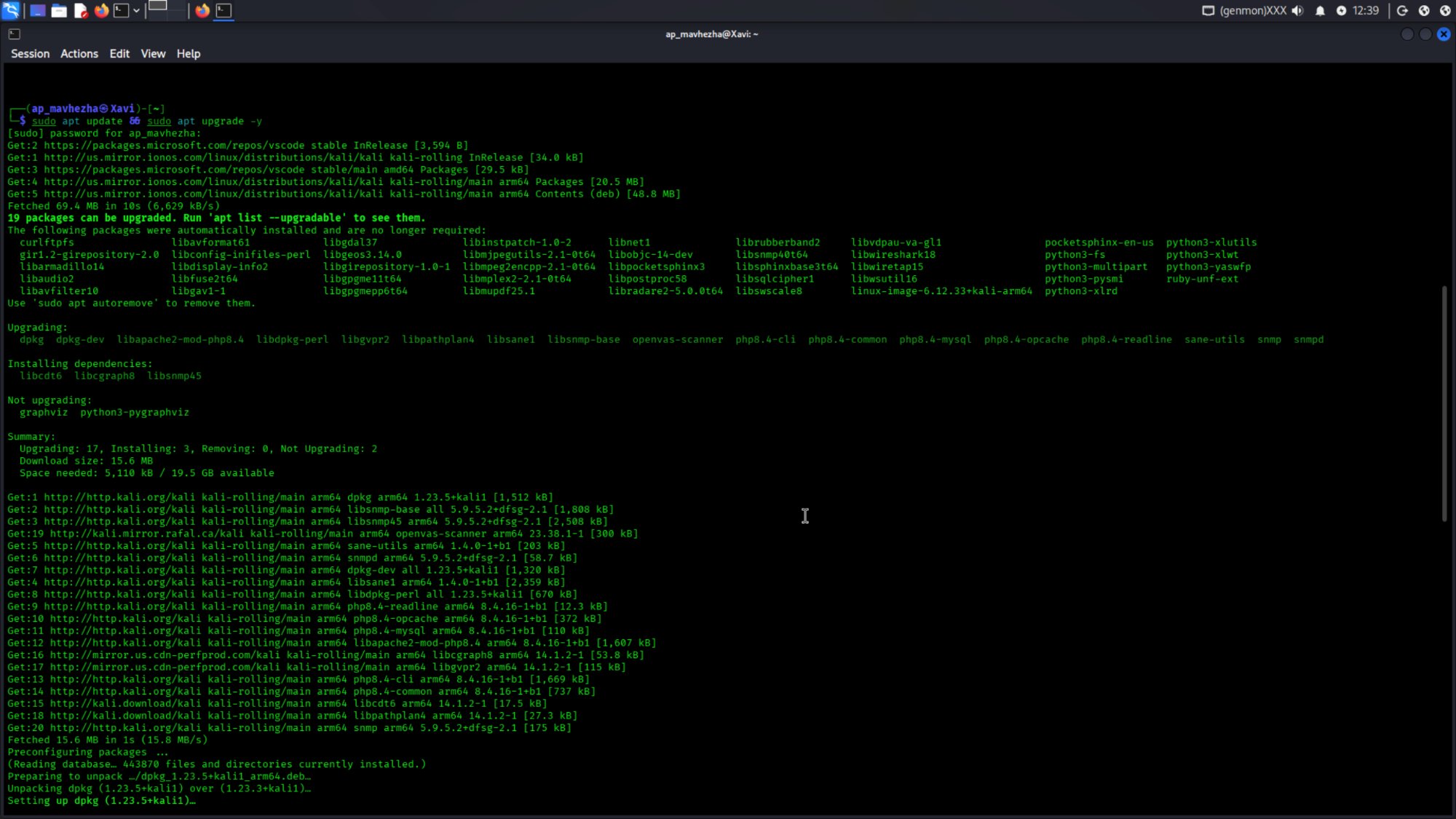Click the terminal window title-bar icon

coord(15,34)
